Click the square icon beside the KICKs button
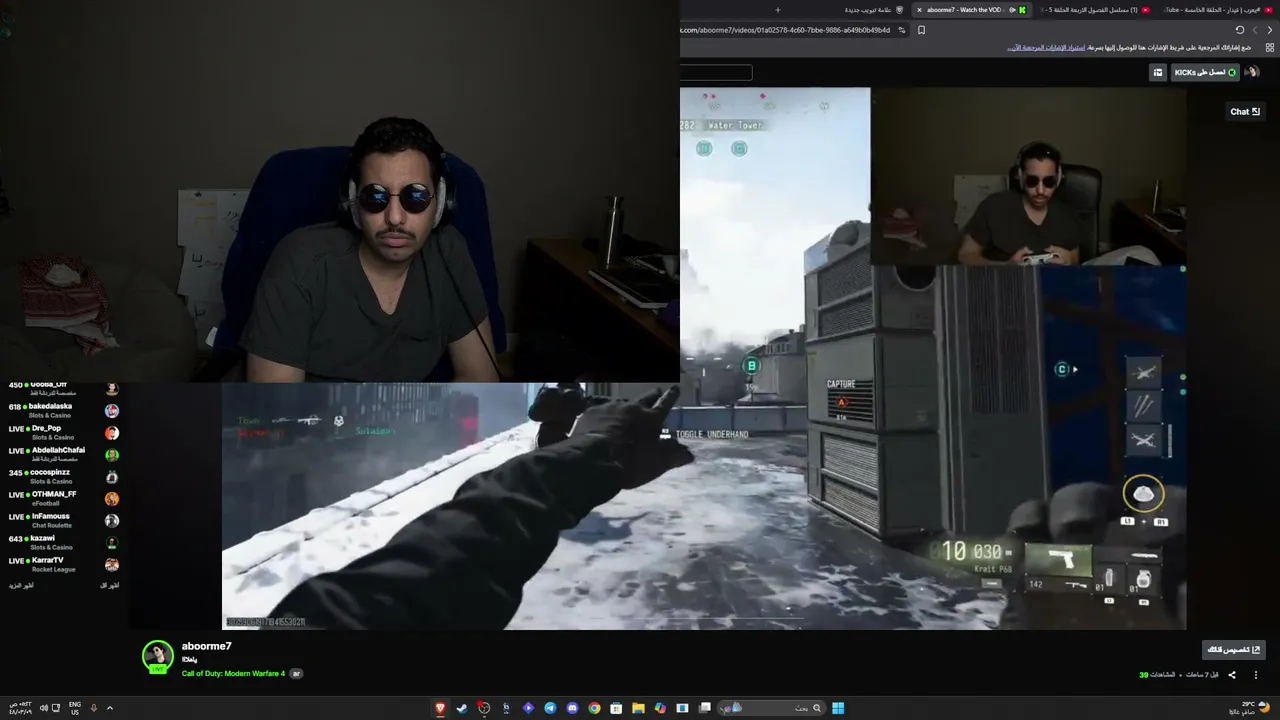 pyautogui.click(x=1158, y=72)
